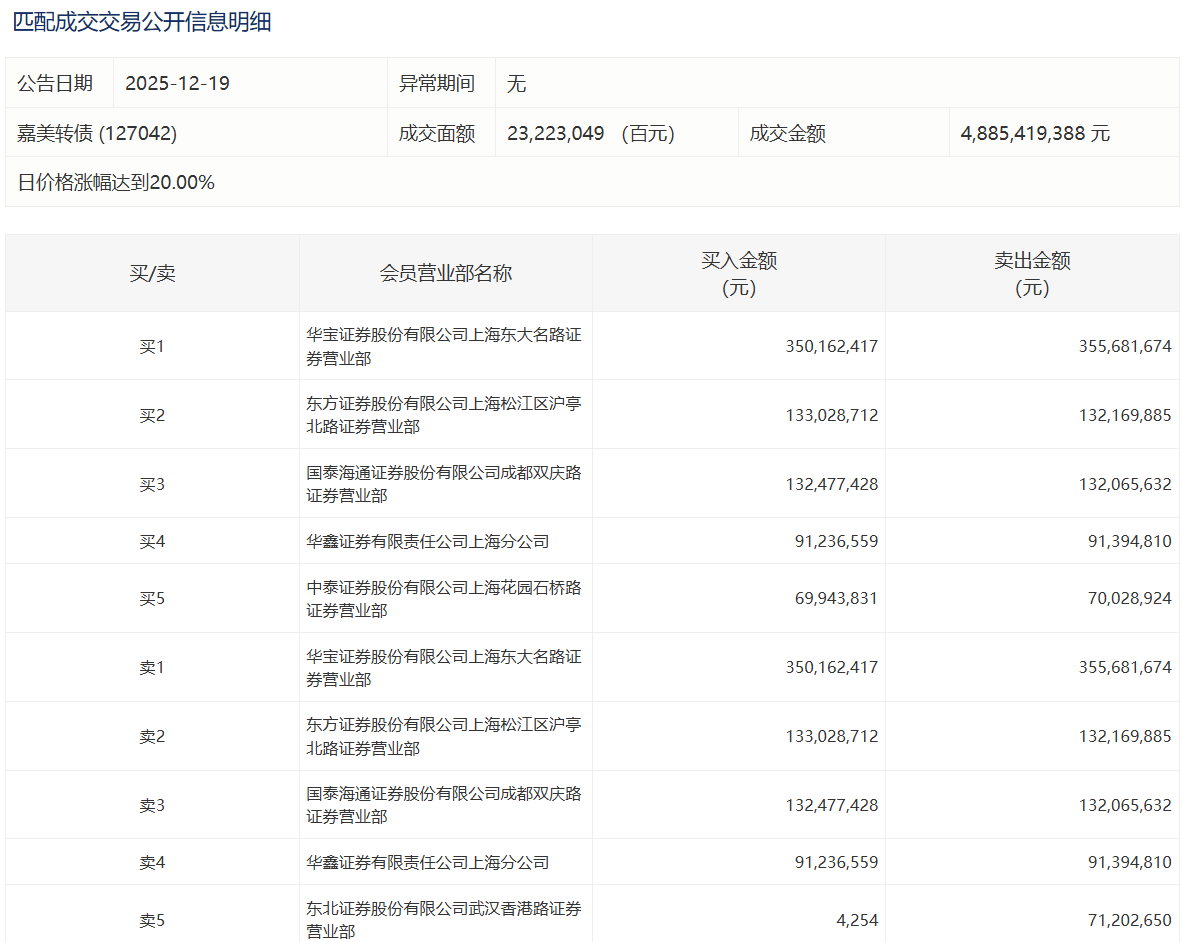Click the 会员营业部名称 column header
The width and height of the screenshot is (1182, 942).
445,273
